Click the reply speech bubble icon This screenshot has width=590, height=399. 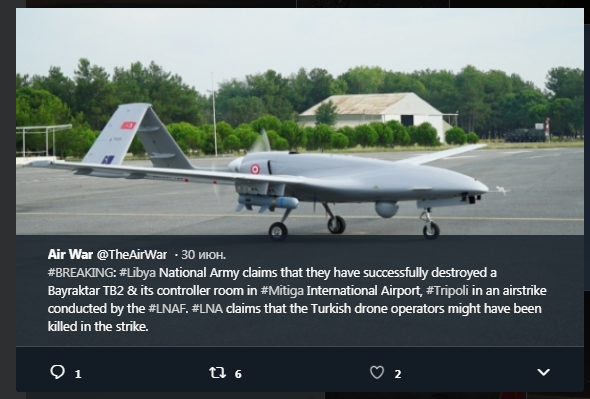coord(57,372)
